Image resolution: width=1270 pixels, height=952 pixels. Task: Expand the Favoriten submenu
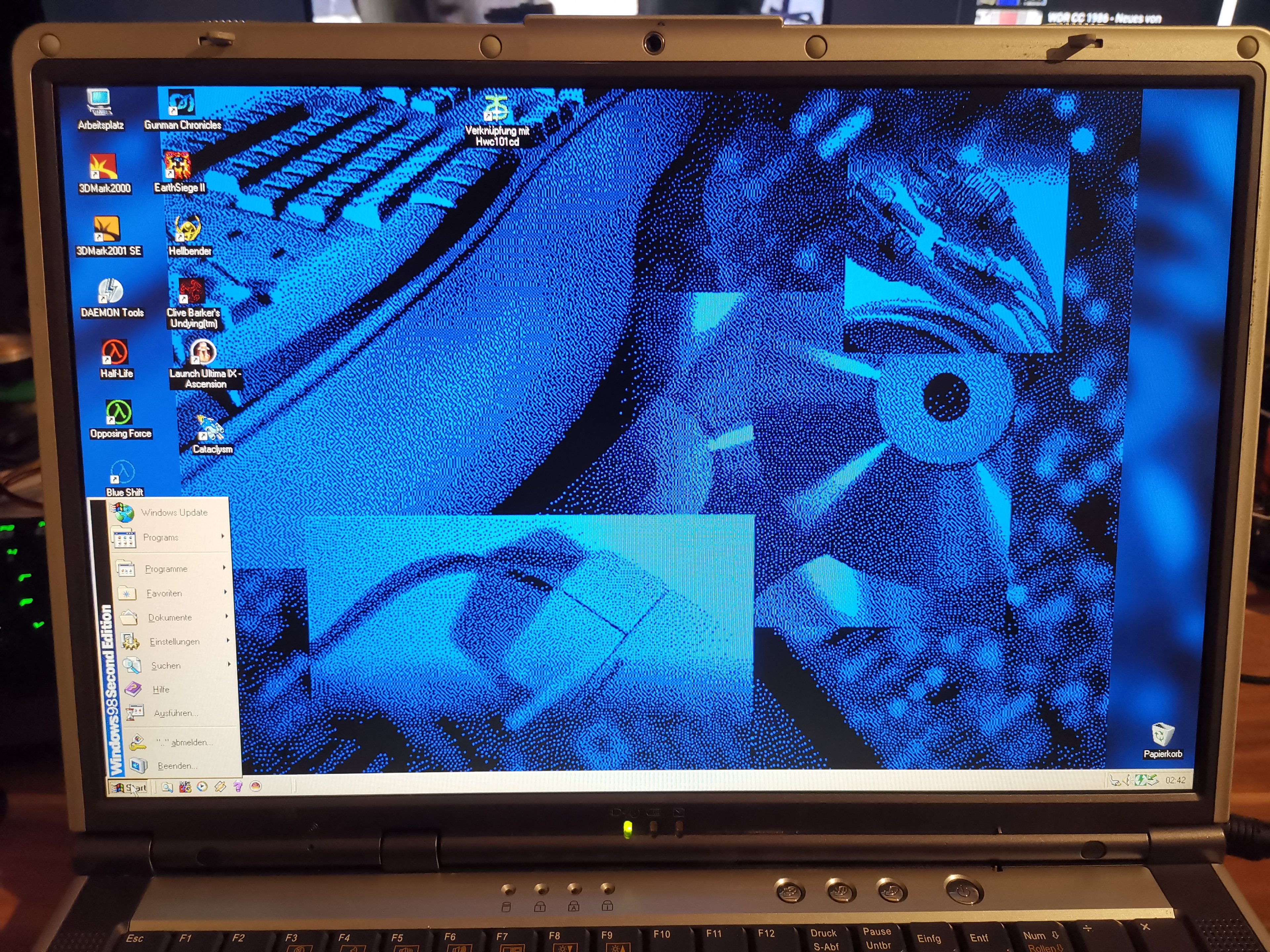(x=164, y=593)
